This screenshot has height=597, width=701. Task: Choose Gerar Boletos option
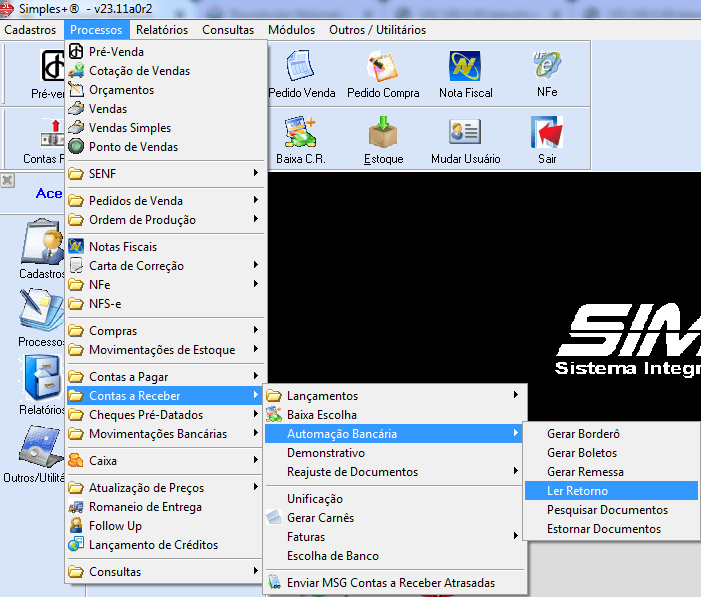pos(611,453)
